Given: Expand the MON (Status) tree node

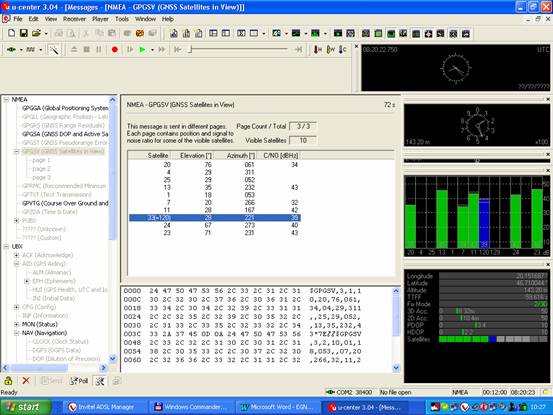Looking at the screenshot, I should (16, 324).
